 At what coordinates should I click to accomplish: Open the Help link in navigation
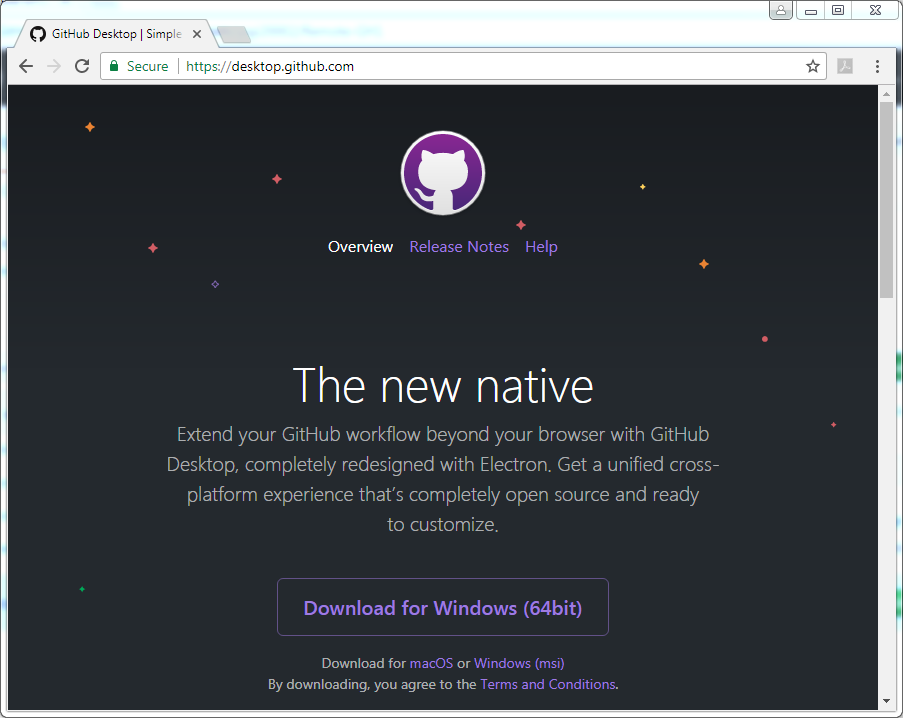pos(541,247)
